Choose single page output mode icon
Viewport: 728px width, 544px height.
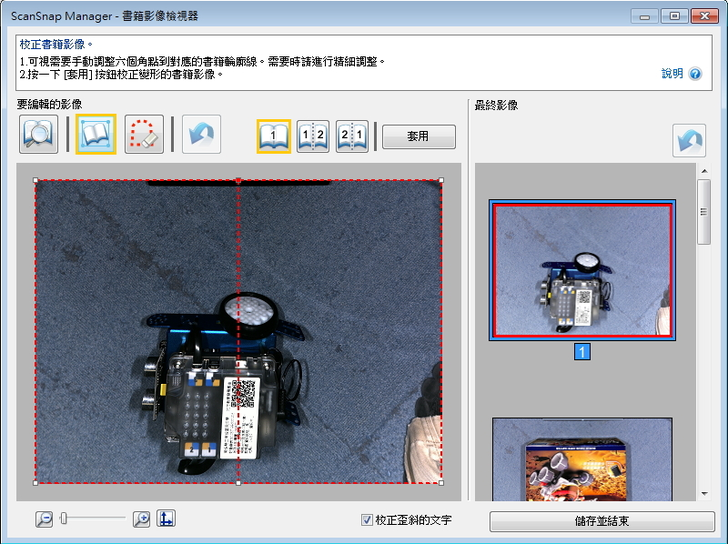coord(274,136)
